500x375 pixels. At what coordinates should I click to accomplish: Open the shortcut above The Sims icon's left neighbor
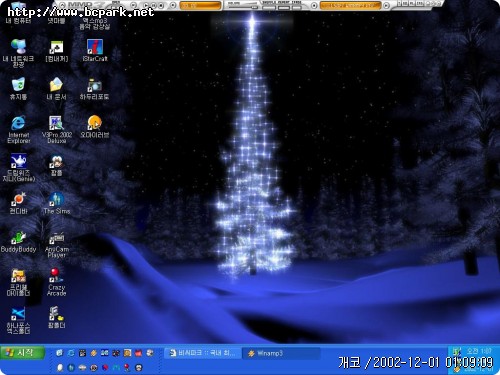[18, 167]
